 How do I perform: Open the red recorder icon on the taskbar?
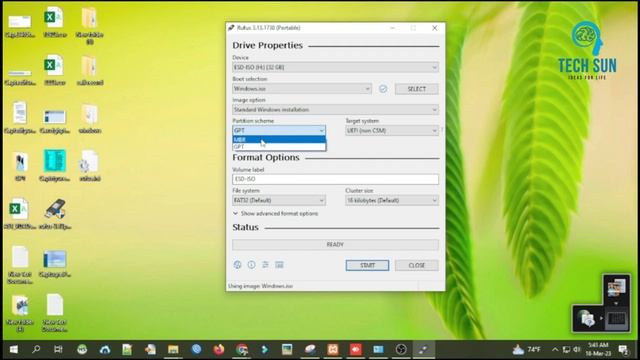[x=356, y=349]
